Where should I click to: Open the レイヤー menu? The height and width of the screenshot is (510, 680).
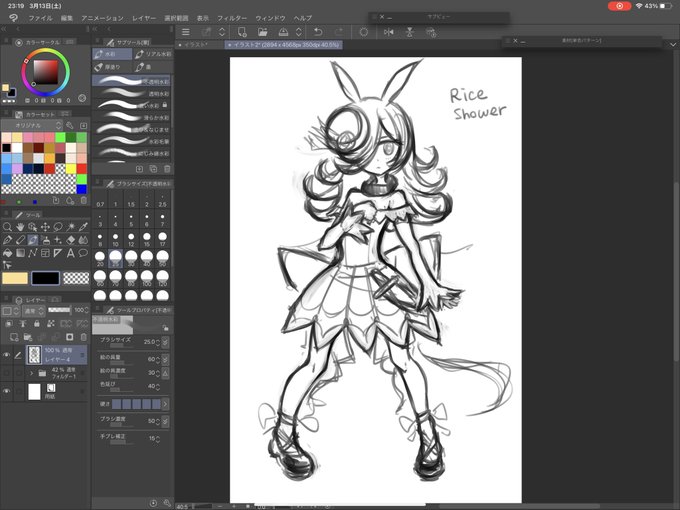[x=144, y=18]
